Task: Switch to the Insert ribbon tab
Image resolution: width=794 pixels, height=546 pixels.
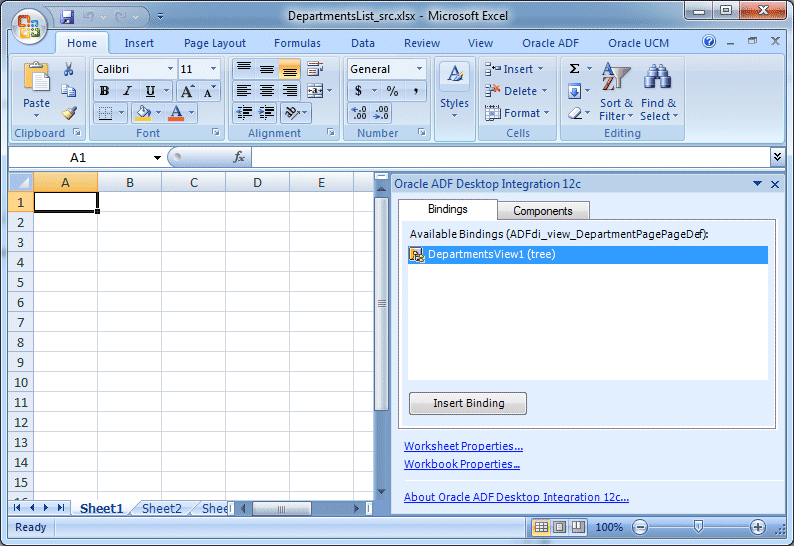Action: click(x=139, y=43)
